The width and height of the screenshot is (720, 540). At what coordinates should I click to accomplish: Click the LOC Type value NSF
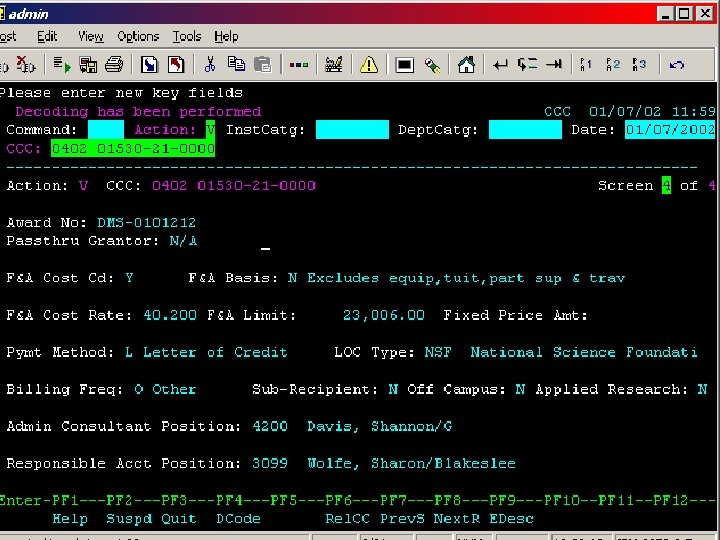pyautogui.click(x=438, y=352)
